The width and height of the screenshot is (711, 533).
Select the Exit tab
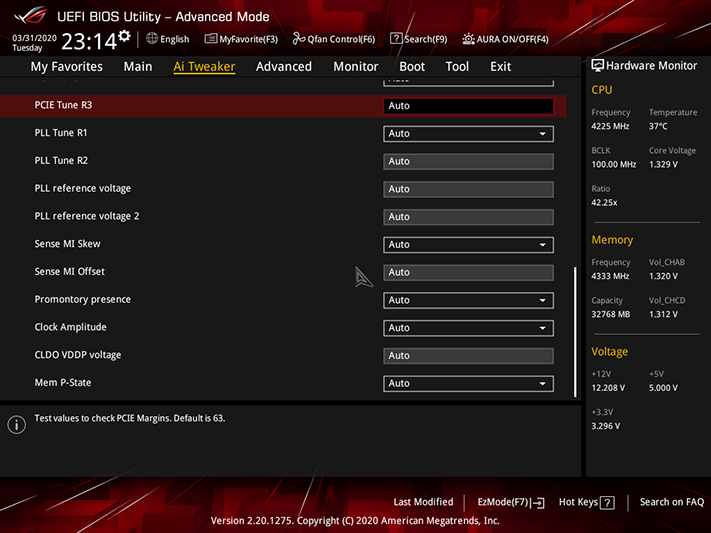tap(500, 67)
